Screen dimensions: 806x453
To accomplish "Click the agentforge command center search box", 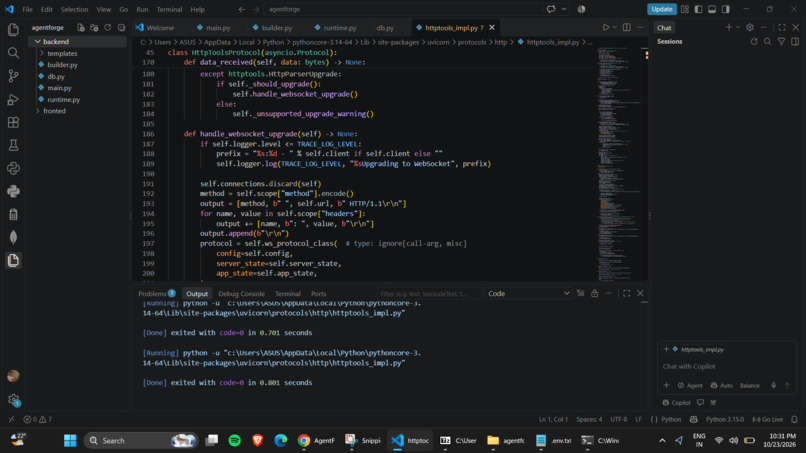I will pos(404,9).
